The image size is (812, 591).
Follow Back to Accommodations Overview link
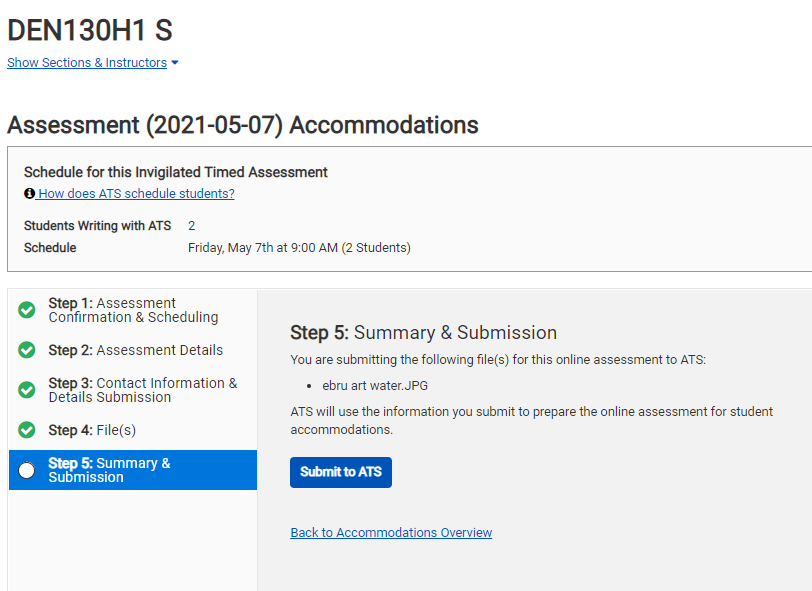391,532
